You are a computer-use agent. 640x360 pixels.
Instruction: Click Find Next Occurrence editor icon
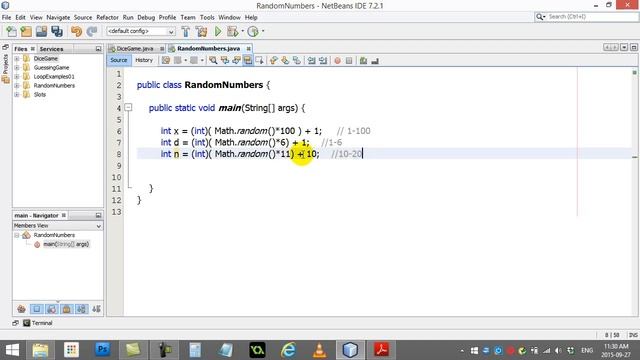[236, 60]
